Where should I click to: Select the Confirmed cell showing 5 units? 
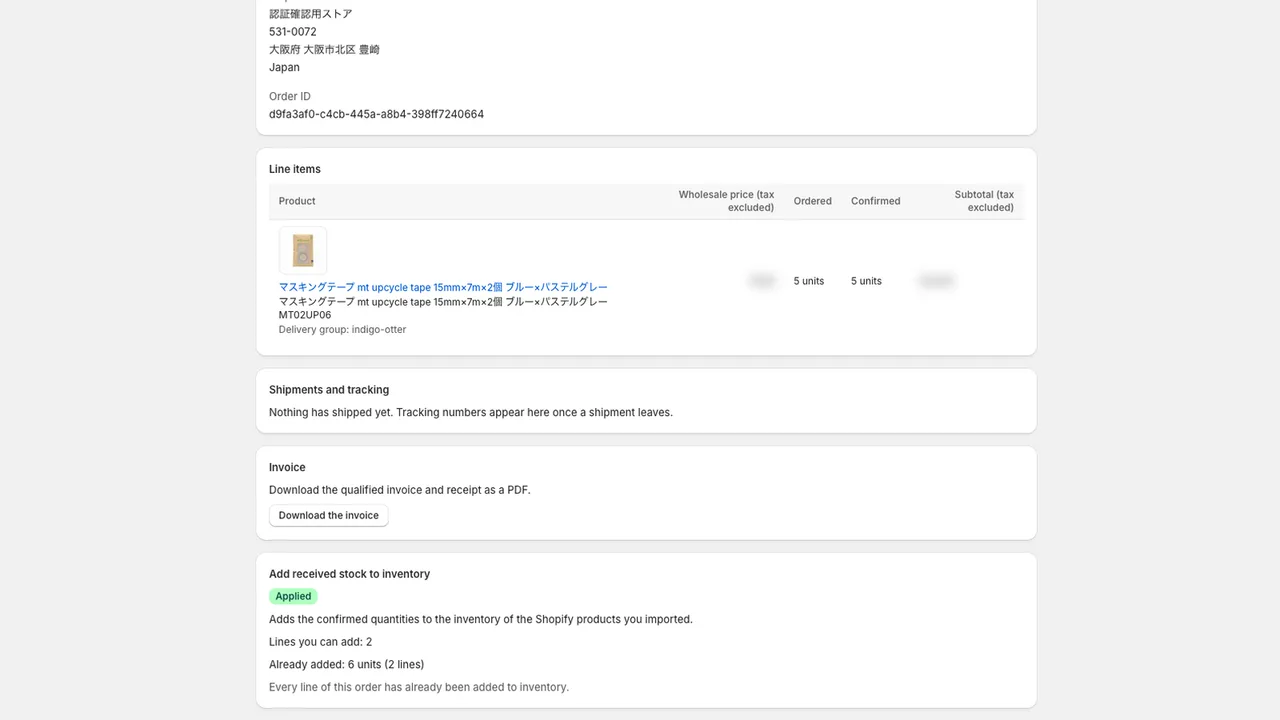point(866,281)
